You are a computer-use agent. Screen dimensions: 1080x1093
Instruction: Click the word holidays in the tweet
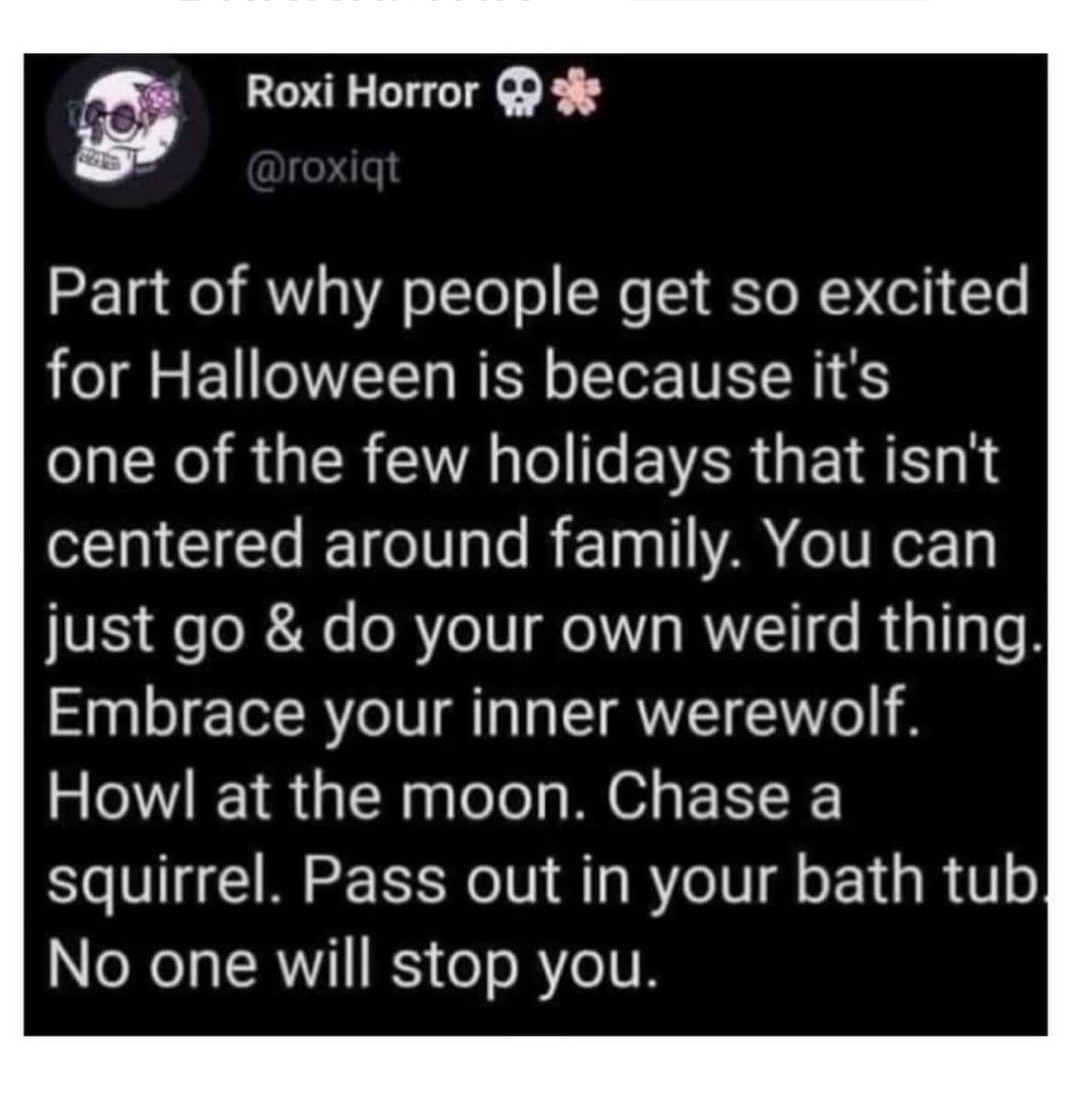click(x=609, y=464)
